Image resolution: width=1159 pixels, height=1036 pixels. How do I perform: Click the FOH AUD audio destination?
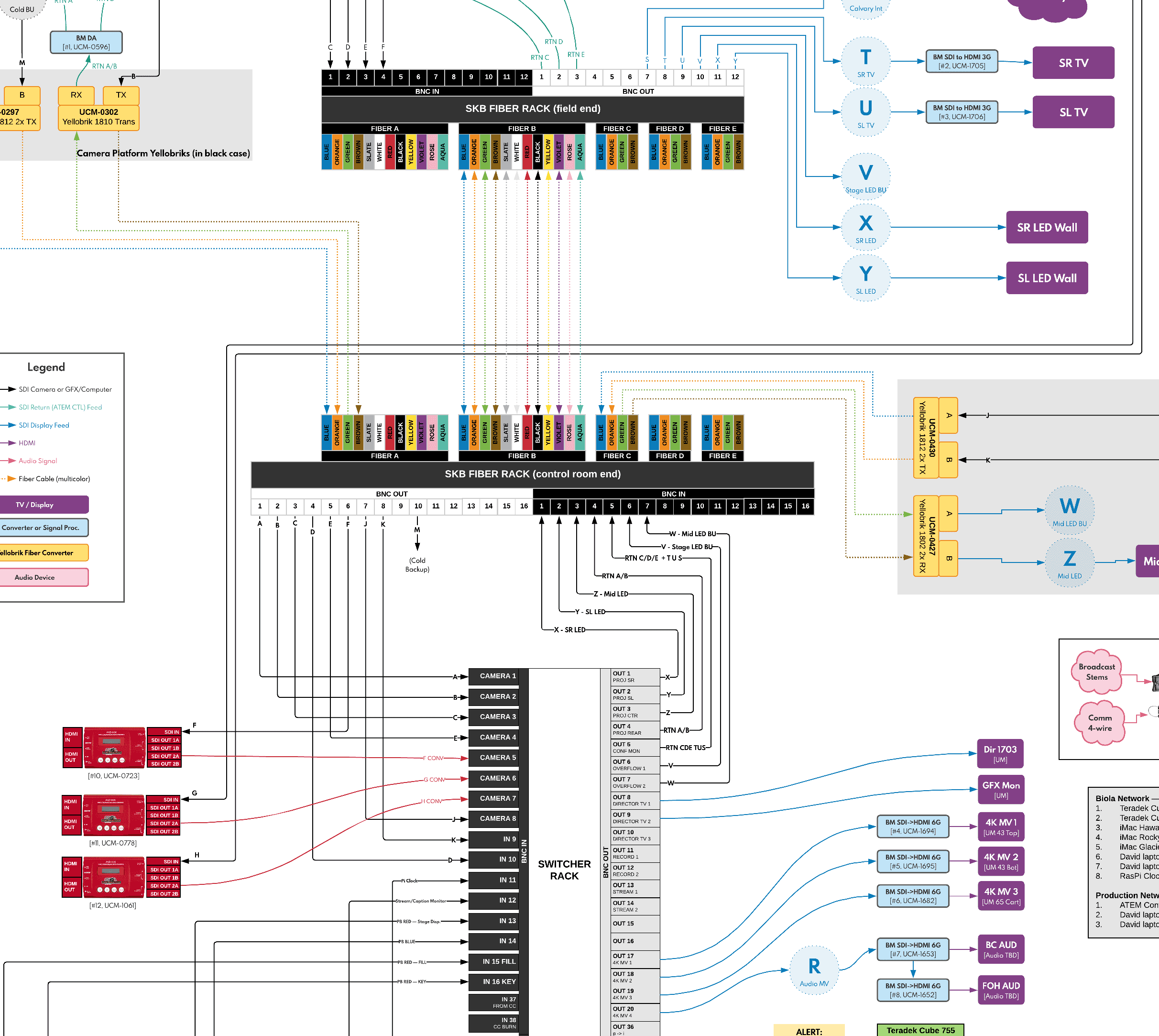(x=1000, y=990)
